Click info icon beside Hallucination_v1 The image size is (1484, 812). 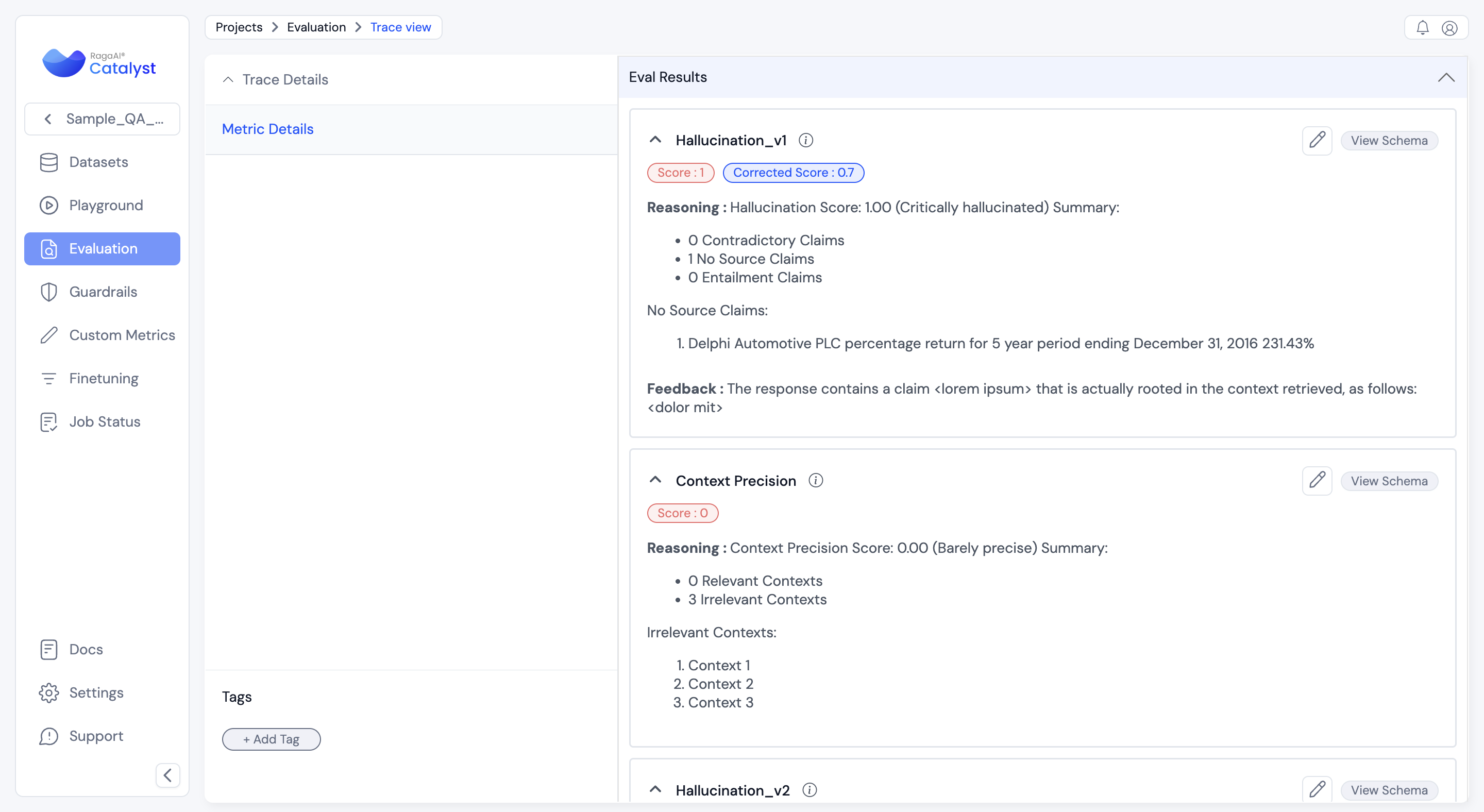(x=806, y=141)
